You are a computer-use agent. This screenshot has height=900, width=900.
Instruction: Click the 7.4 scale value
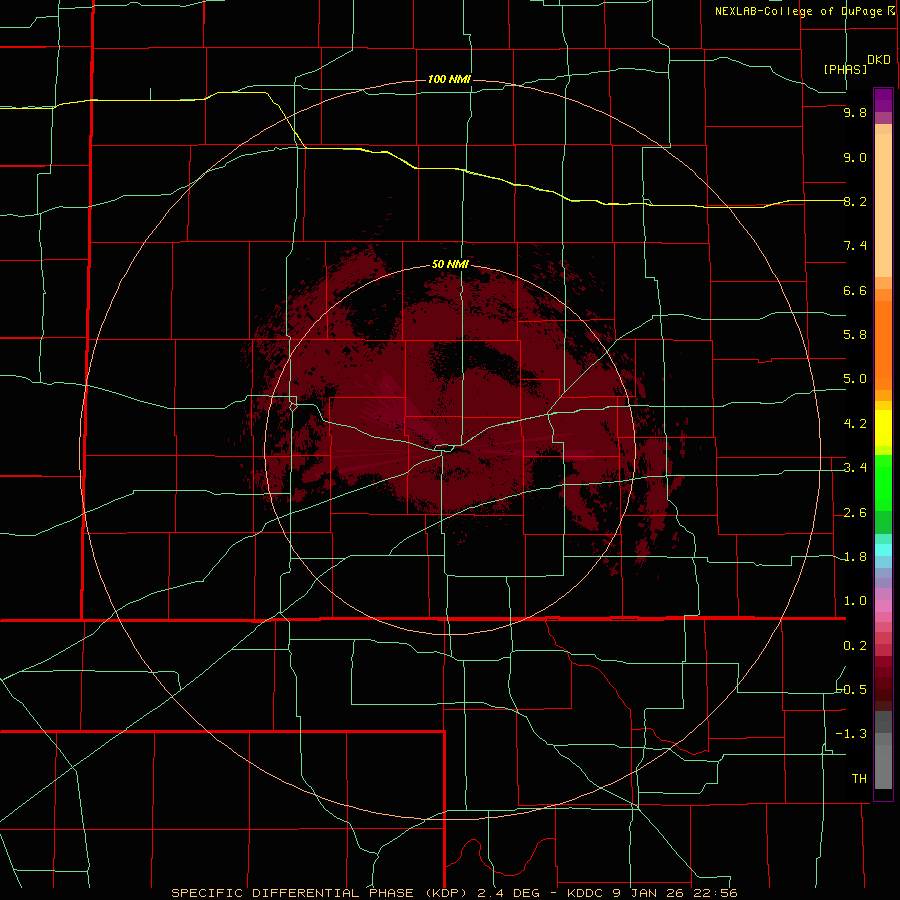(x=855, y=246)
